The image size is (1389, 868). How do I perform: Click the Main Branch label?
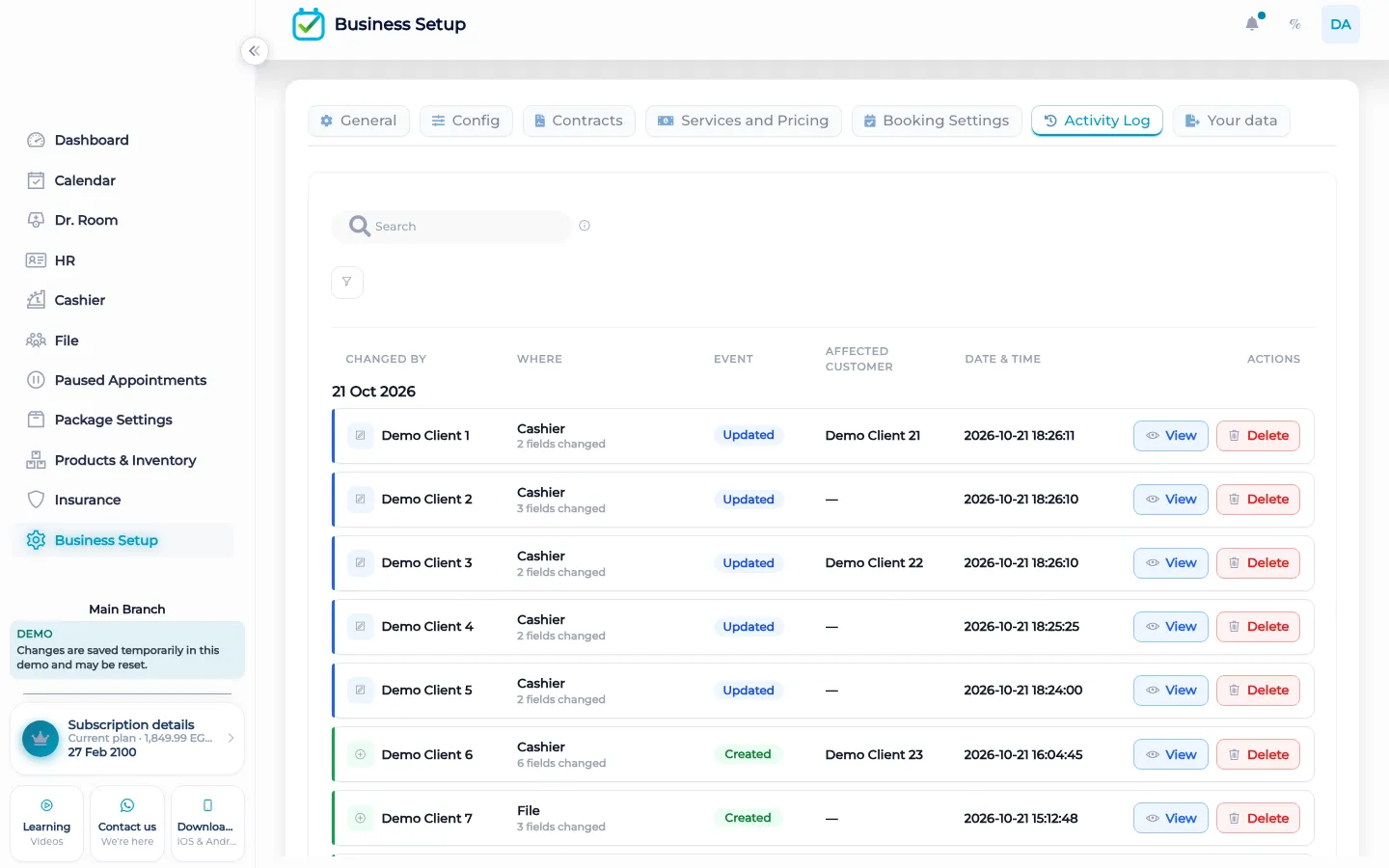pos(127,610)
